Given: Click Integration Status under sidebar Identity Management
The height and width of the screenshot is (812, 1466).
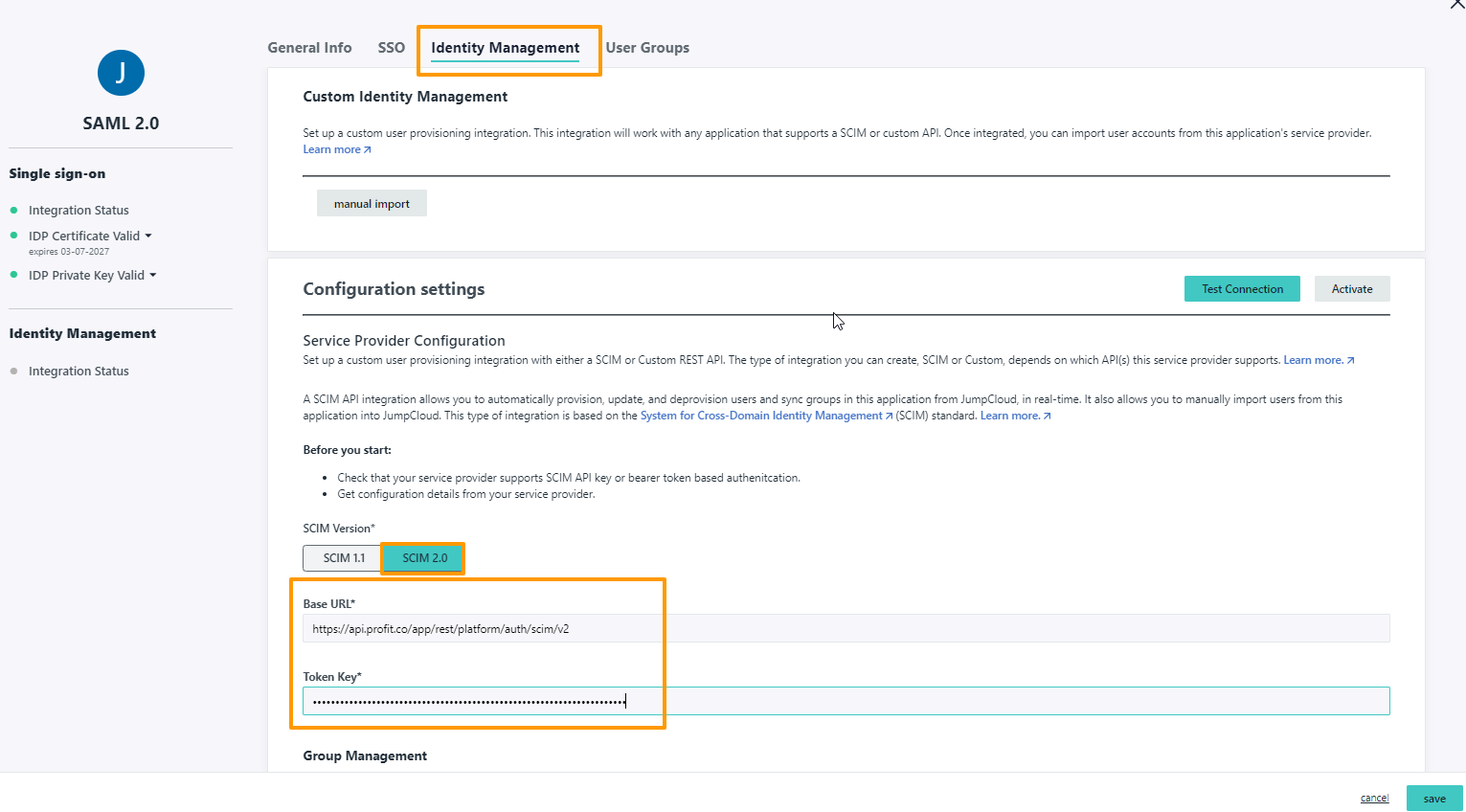Looking at the screenshot, I should [x=79, y=372].
